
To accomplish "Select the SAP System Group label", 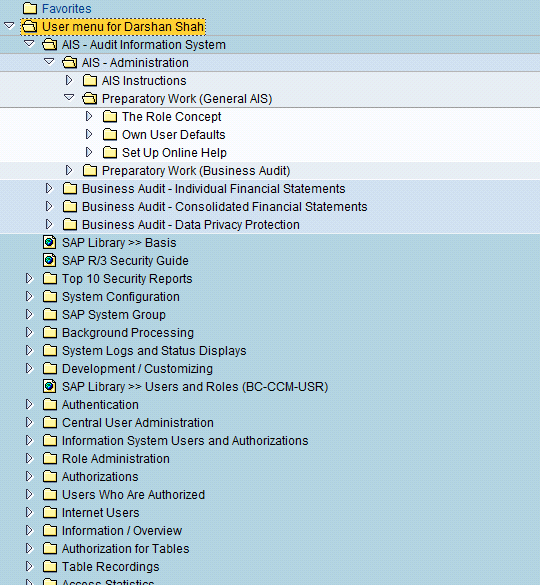I will click(x=113, y=315).
